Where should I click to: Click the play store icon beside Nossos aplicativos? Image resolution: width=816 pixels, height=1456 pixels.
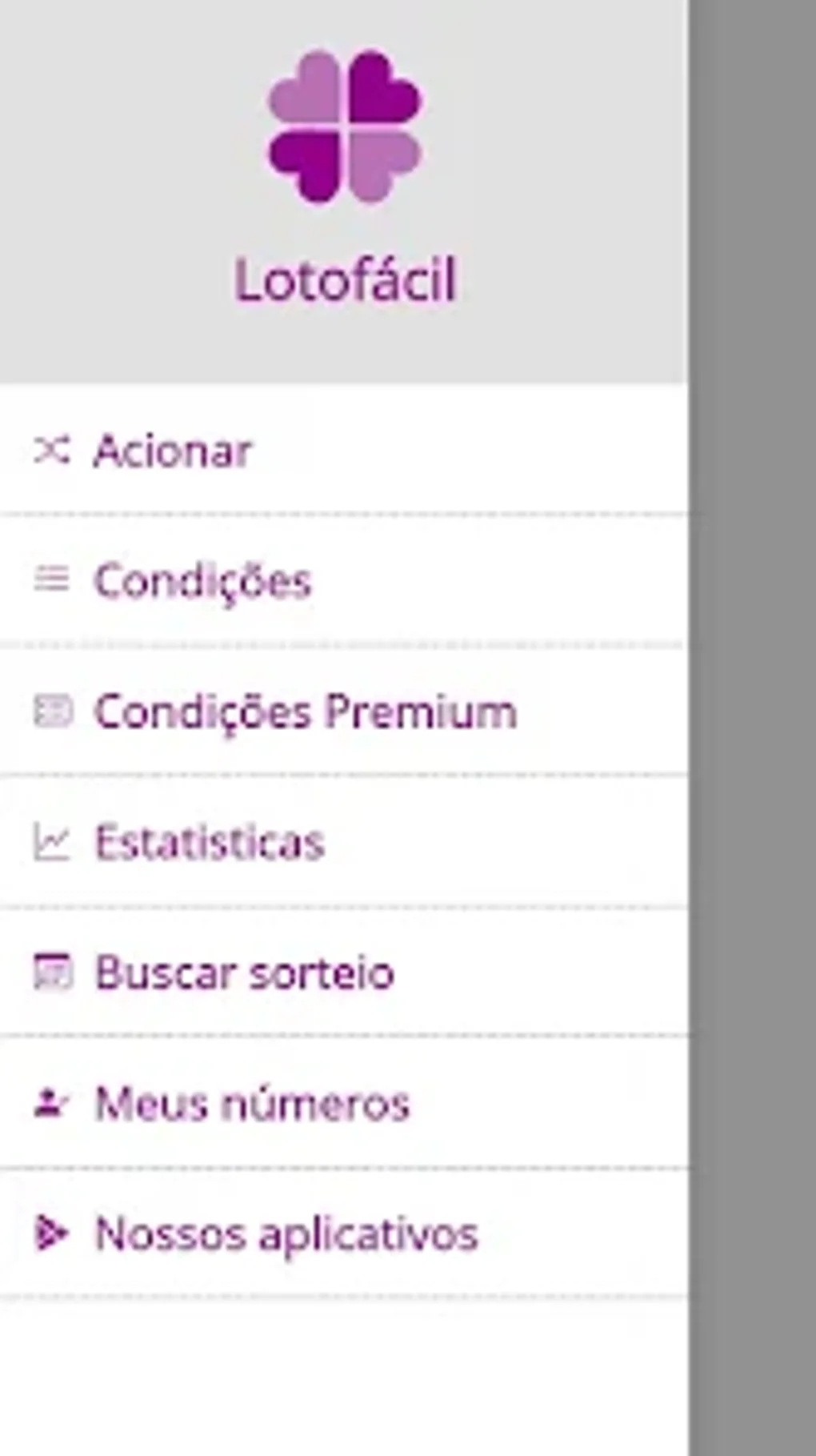[51, 1233]
